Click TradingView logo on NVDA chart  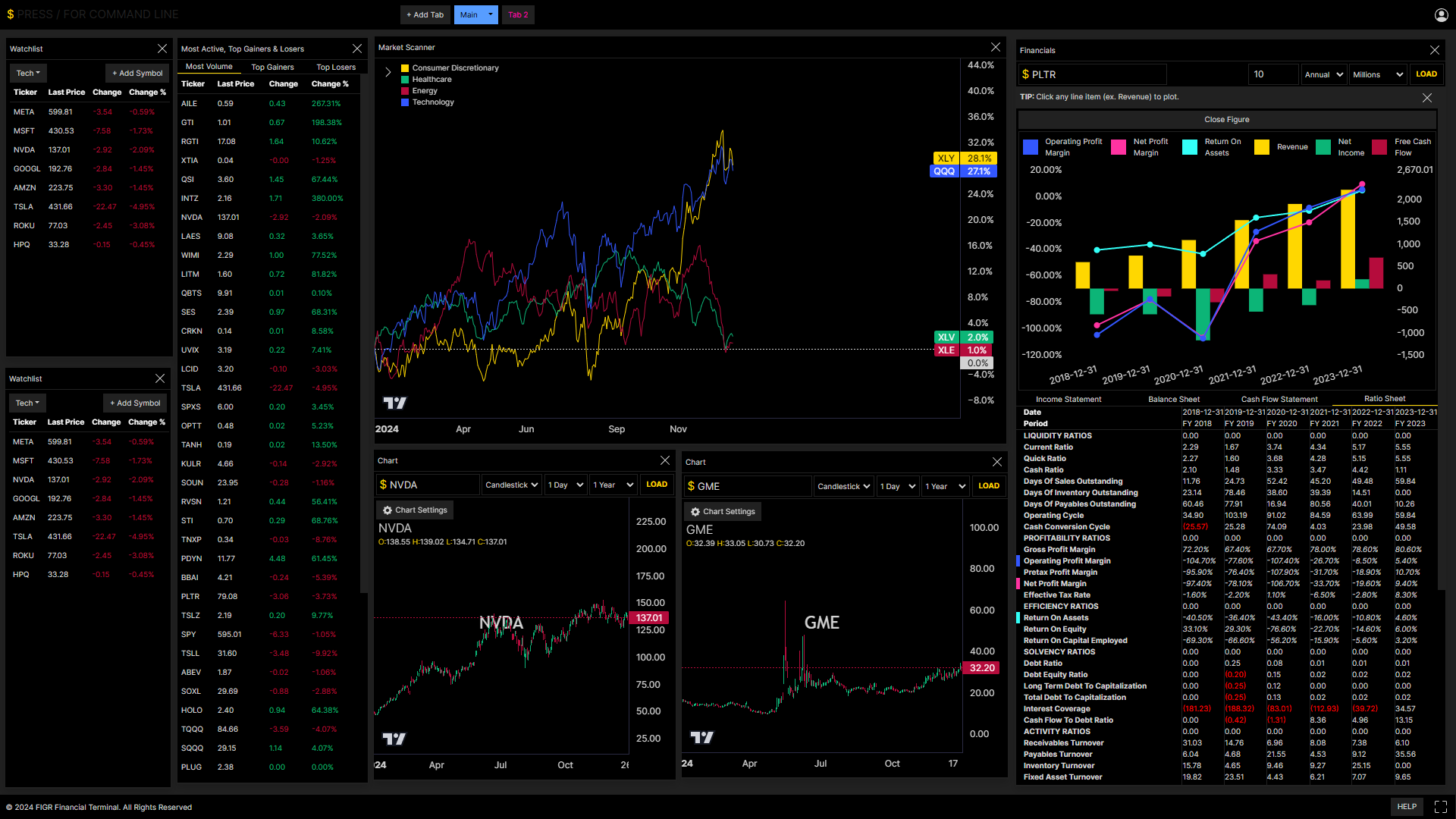(x=394, y=739)
